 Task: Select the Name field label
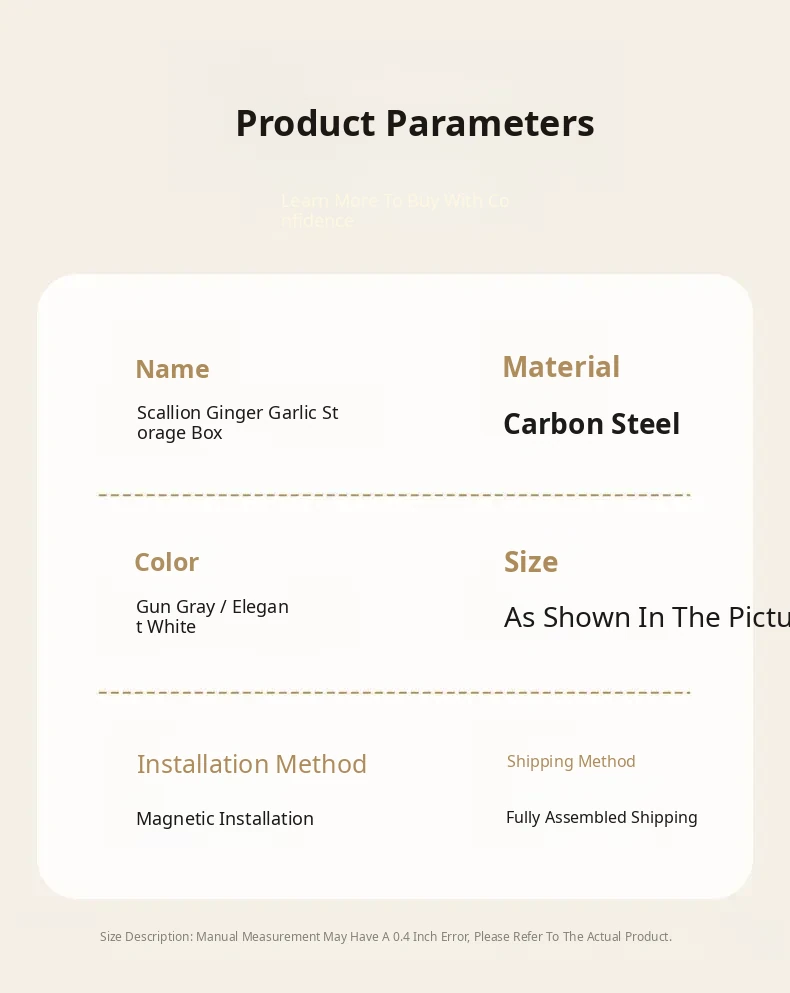tap(172, 369)
